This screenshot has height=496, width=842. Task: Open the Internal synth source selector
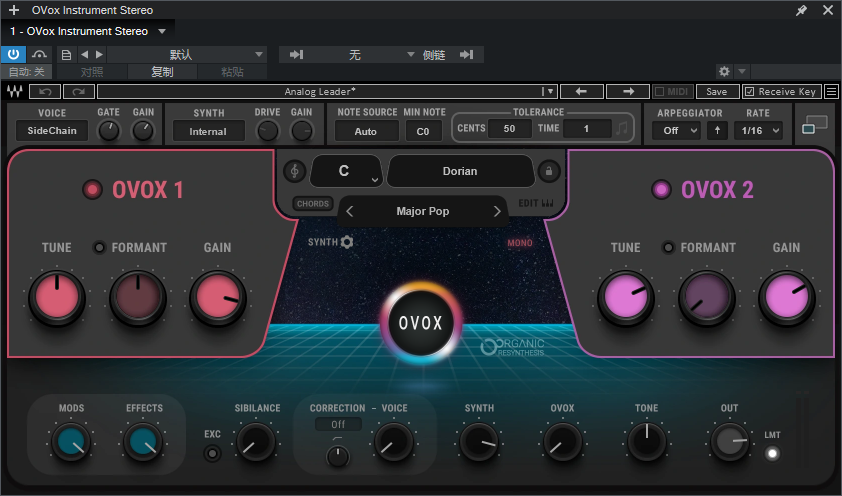pos(208,131)
